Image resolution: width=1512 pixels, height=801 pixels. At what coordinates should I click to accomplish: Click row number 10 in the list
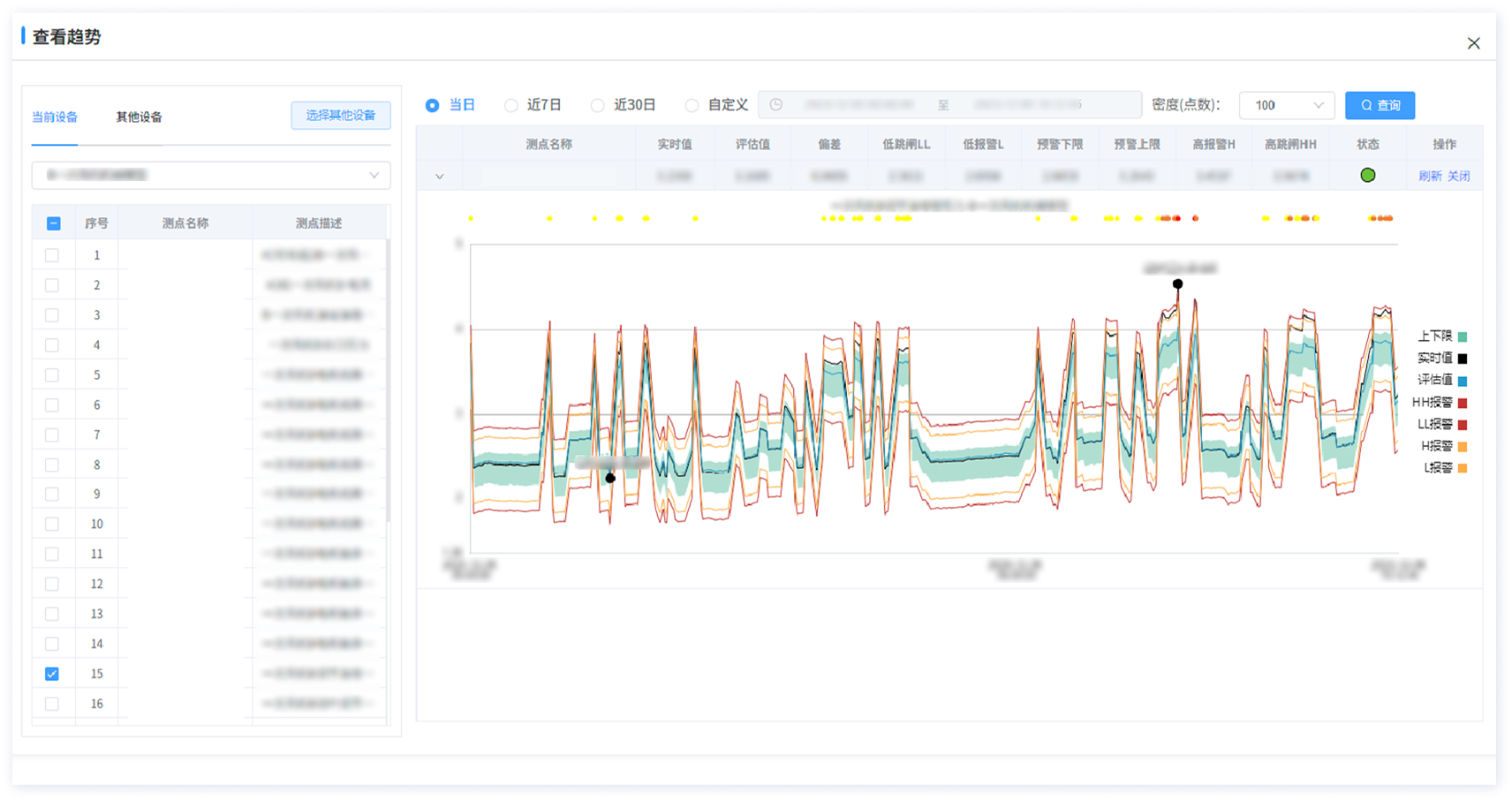pos(96,525)
